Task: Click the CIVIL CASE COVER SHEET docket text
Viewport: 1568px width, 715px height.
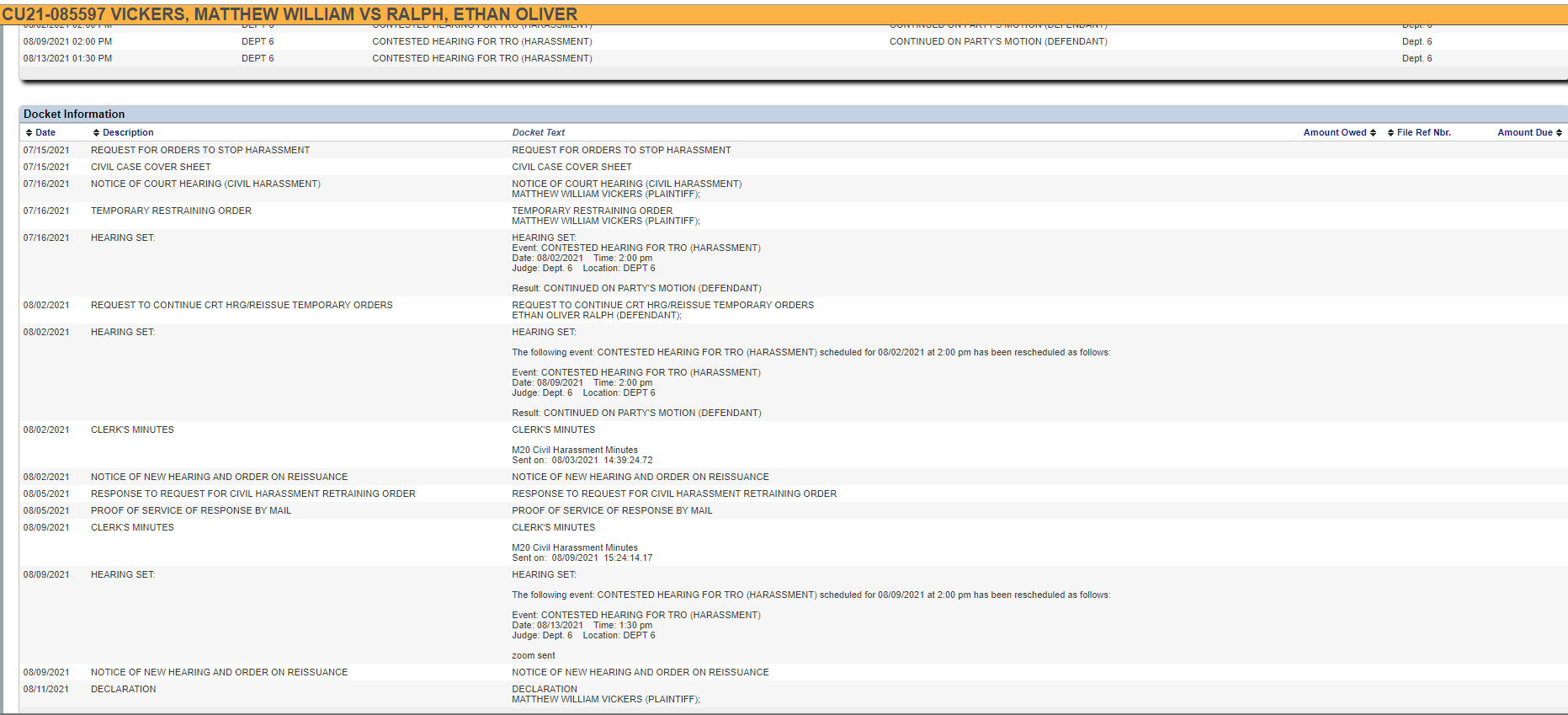Action: click(x=571, y=167)
